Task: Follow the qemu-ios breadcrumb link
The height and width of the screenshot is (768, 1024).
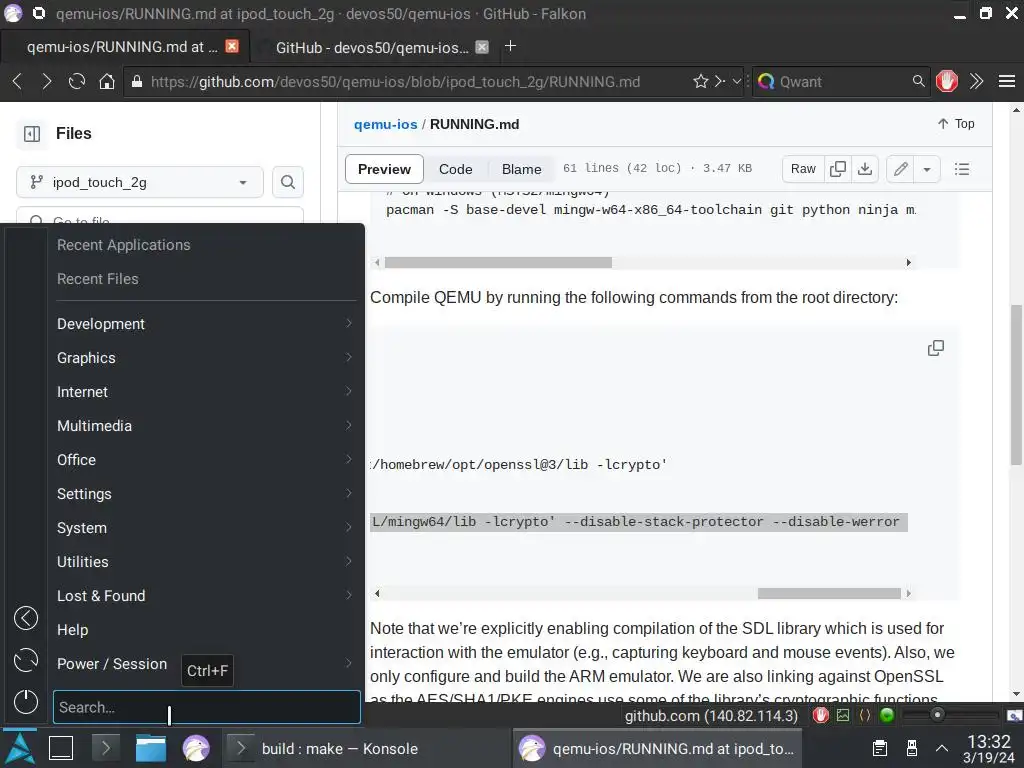Action: pyautogui.click(x=385, y=124)
